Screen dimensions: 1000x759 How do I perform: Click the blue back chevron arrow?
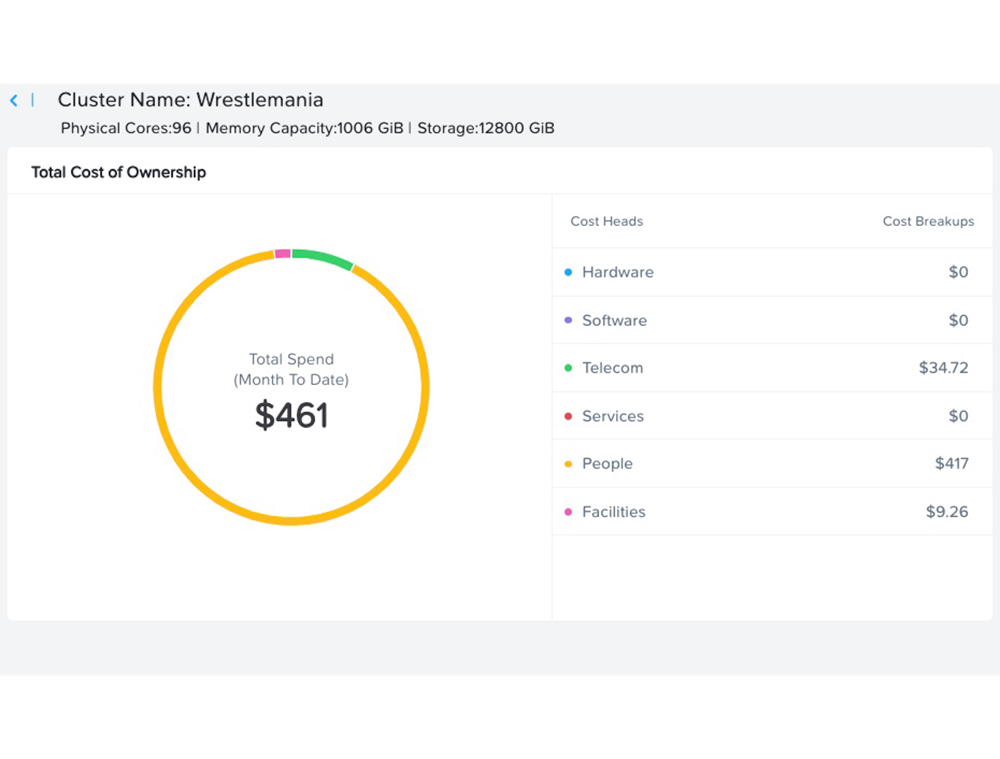coord(14,100)
